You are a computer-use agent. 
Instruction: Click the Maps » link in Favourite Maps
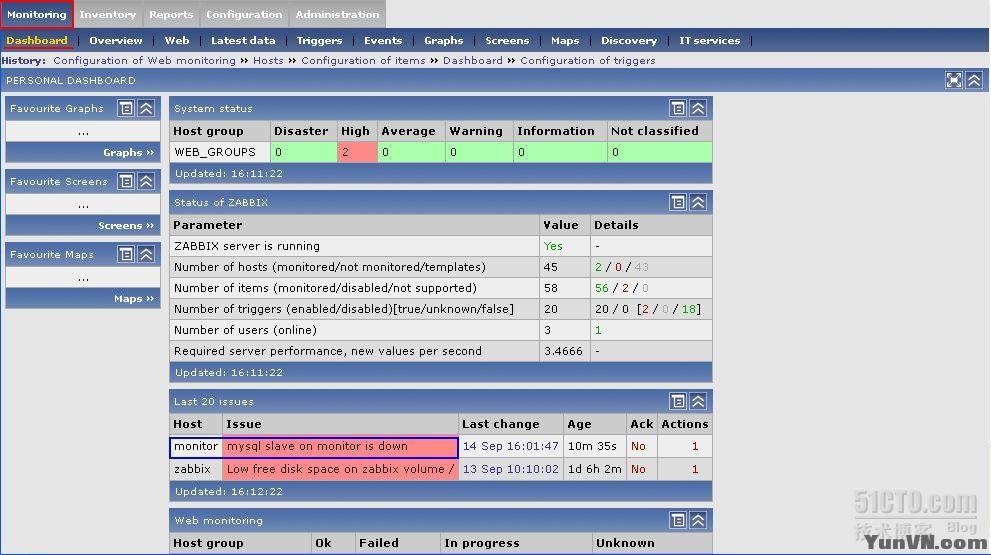coord(134,298)
